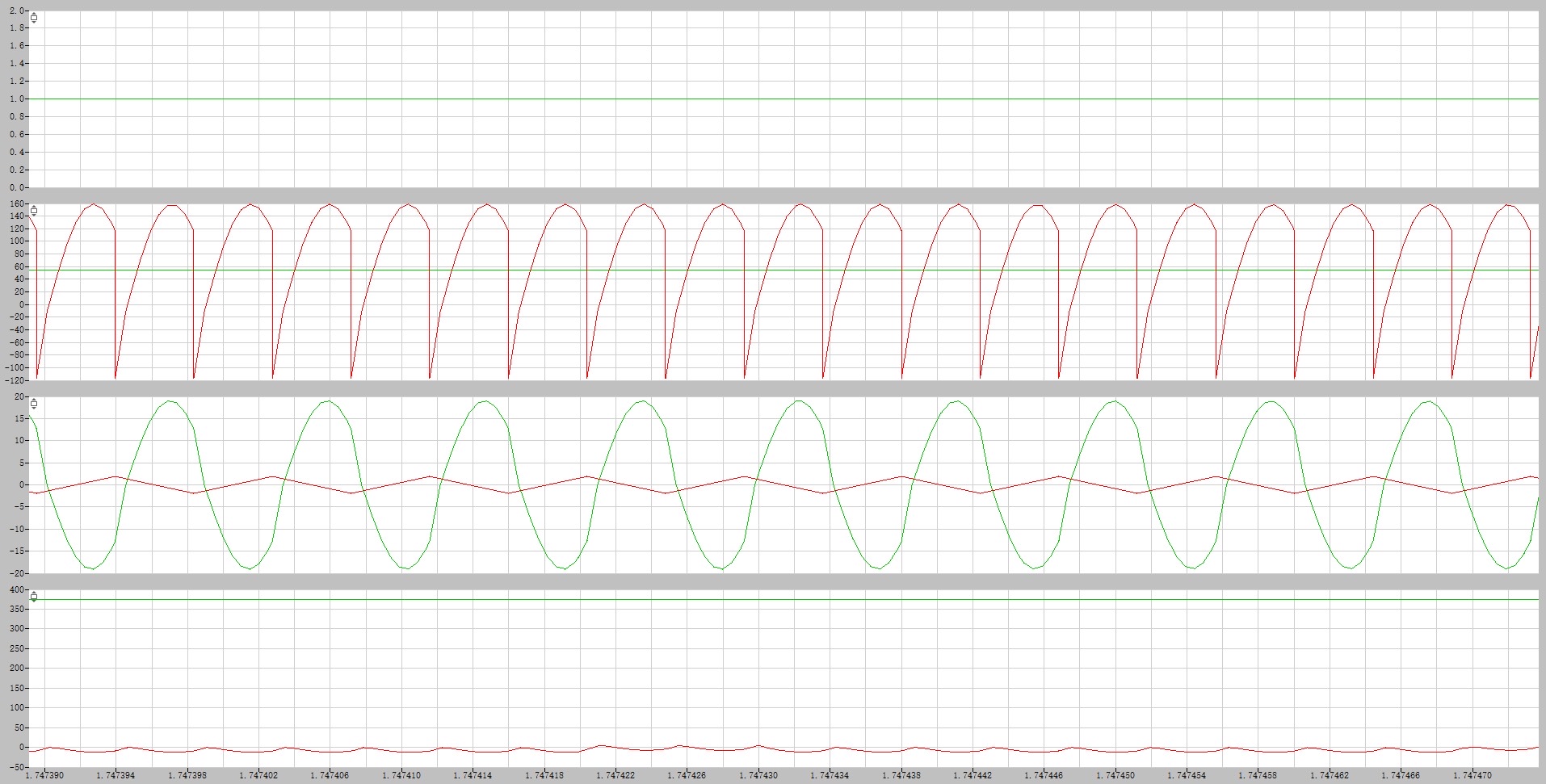Click the expand handle icon in the -20 to 20 plot
This screenshot has height=784, width=1546.
[33, 404]
